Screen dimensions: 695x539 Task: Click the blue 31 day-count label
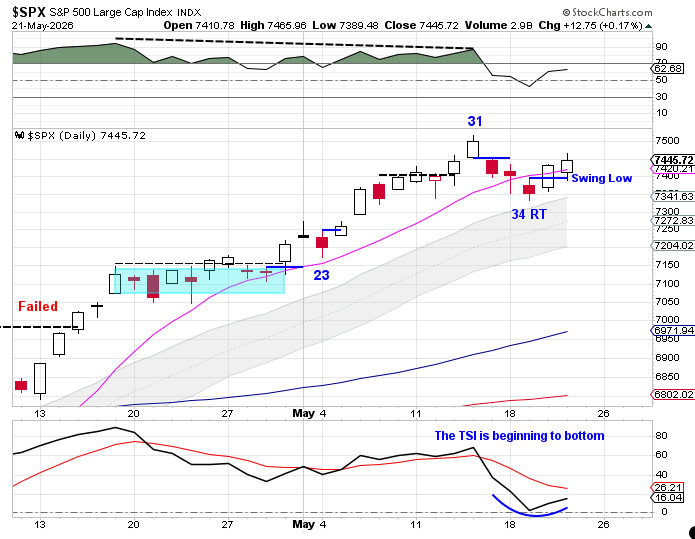pyautogui.click(x=475, y=121)
